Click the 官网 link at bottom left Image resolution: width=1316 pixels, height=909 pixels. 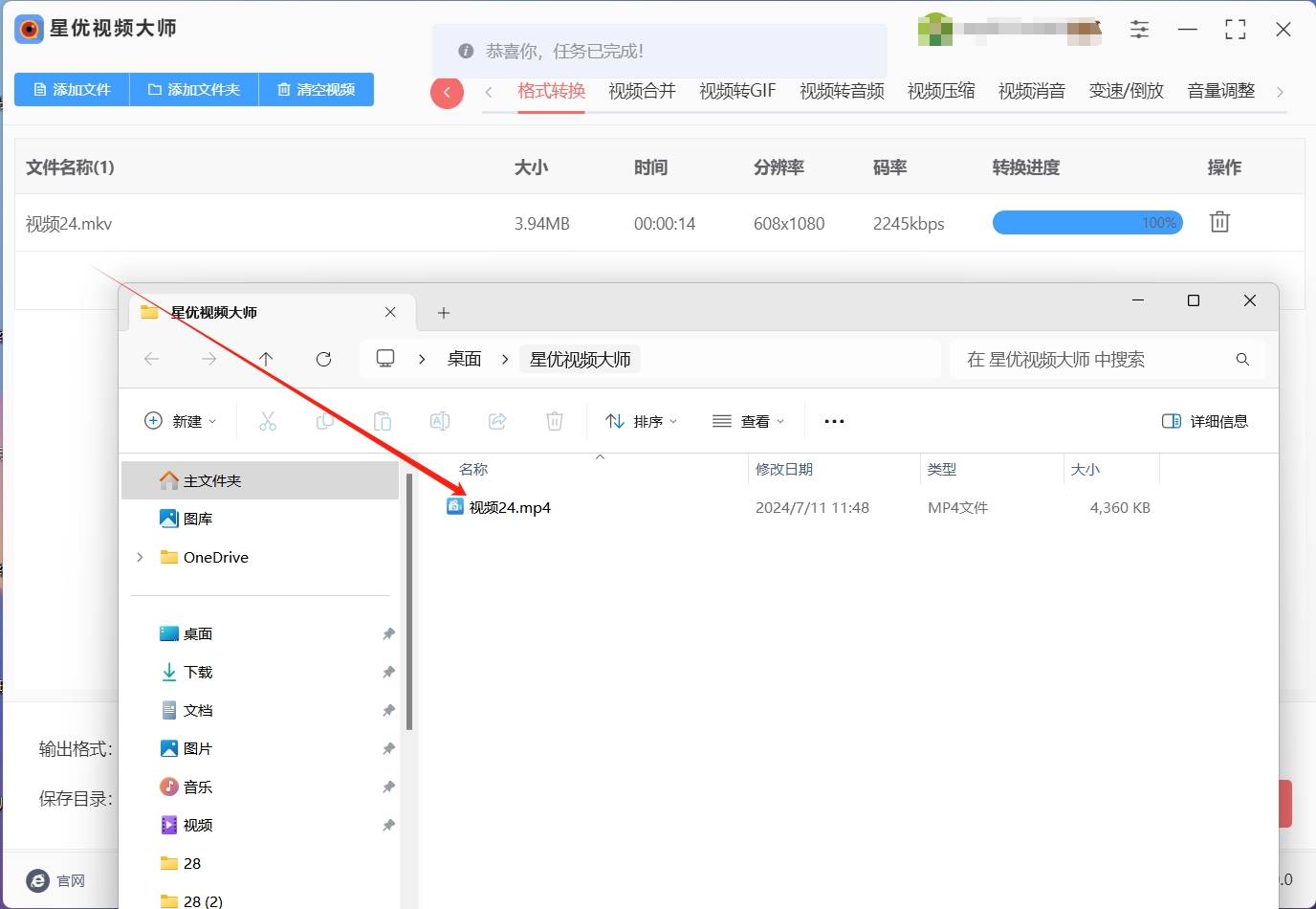coord(56,880)
